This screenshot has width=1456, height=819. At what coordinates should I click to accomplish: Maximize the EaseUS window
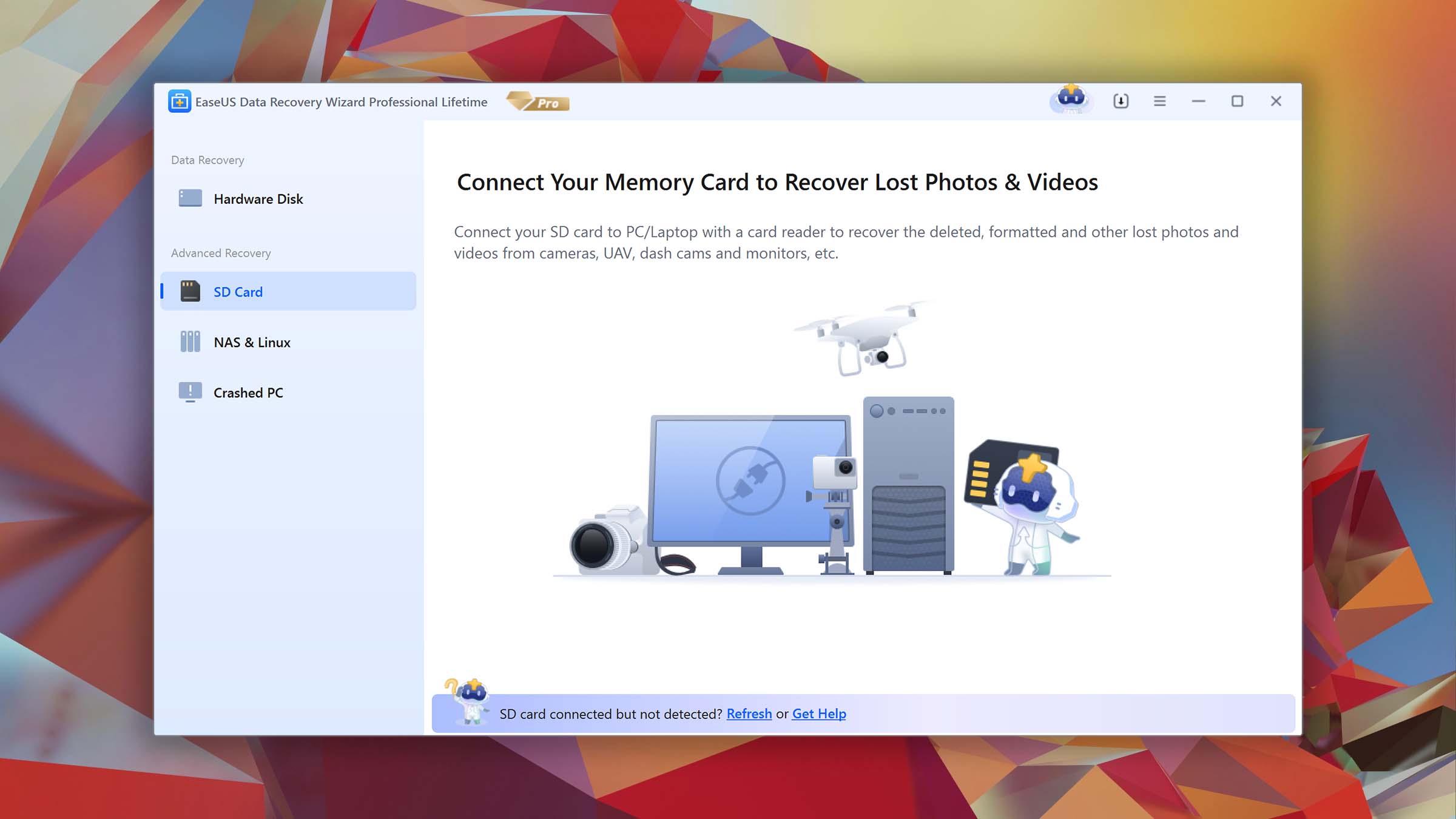point(1237,101)
